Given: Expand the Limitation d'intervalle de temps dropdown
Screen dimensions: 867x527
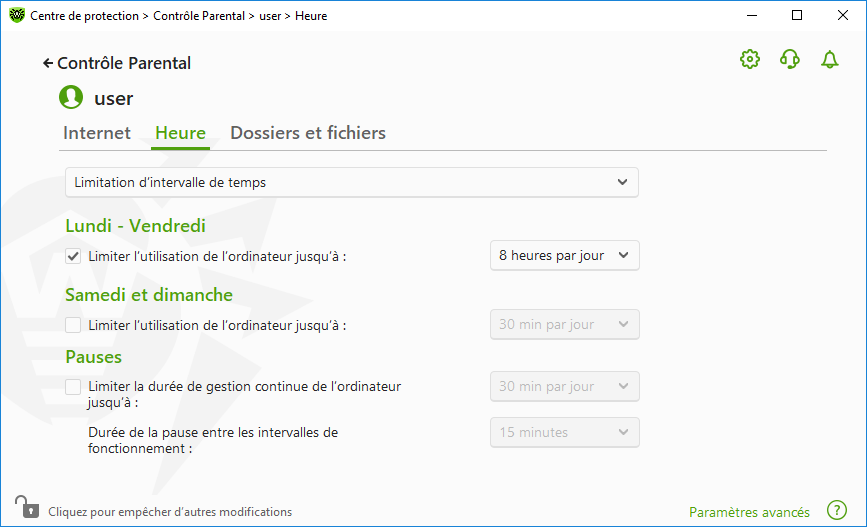Looking at the screenshot, I should (x=352, y=182).
